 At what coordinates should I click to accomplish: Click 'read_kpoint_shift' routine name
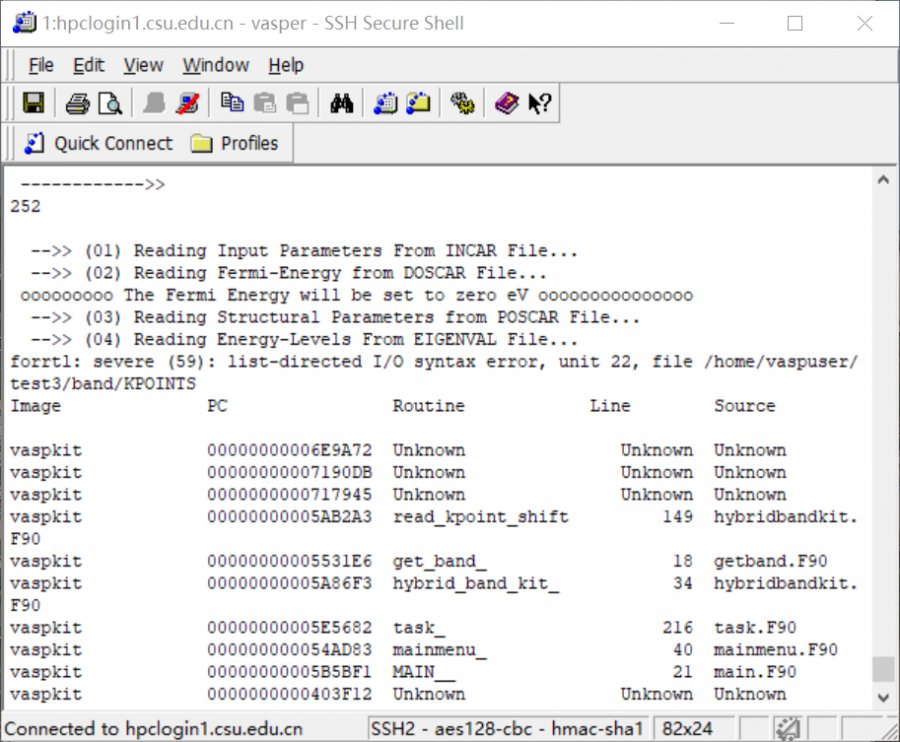tap(480, 517)
